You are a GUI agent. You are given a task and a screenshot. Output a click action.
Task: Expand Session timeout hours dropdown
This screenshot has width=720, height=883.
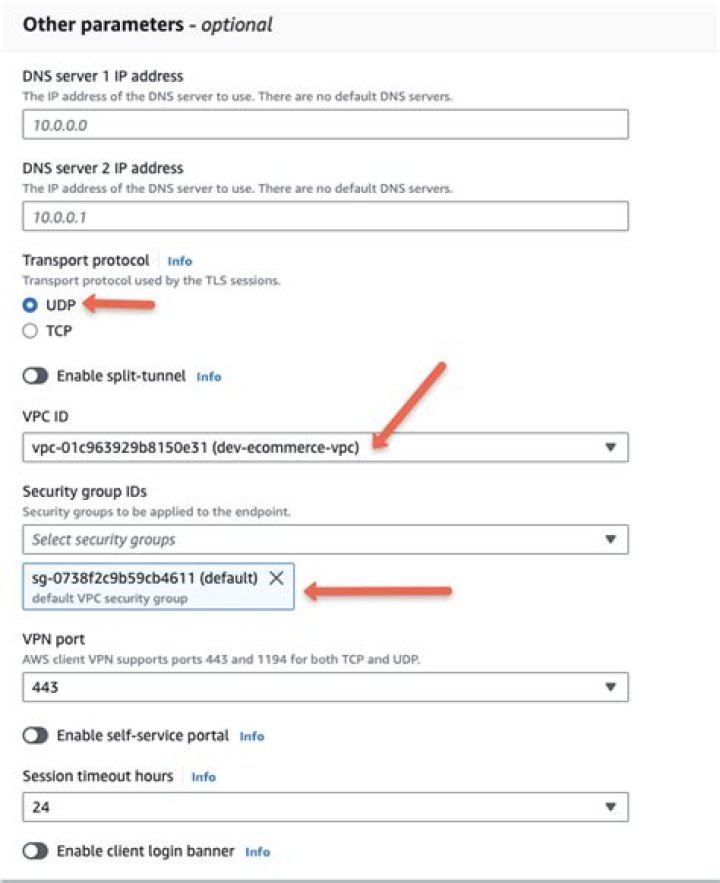point(325,807)
